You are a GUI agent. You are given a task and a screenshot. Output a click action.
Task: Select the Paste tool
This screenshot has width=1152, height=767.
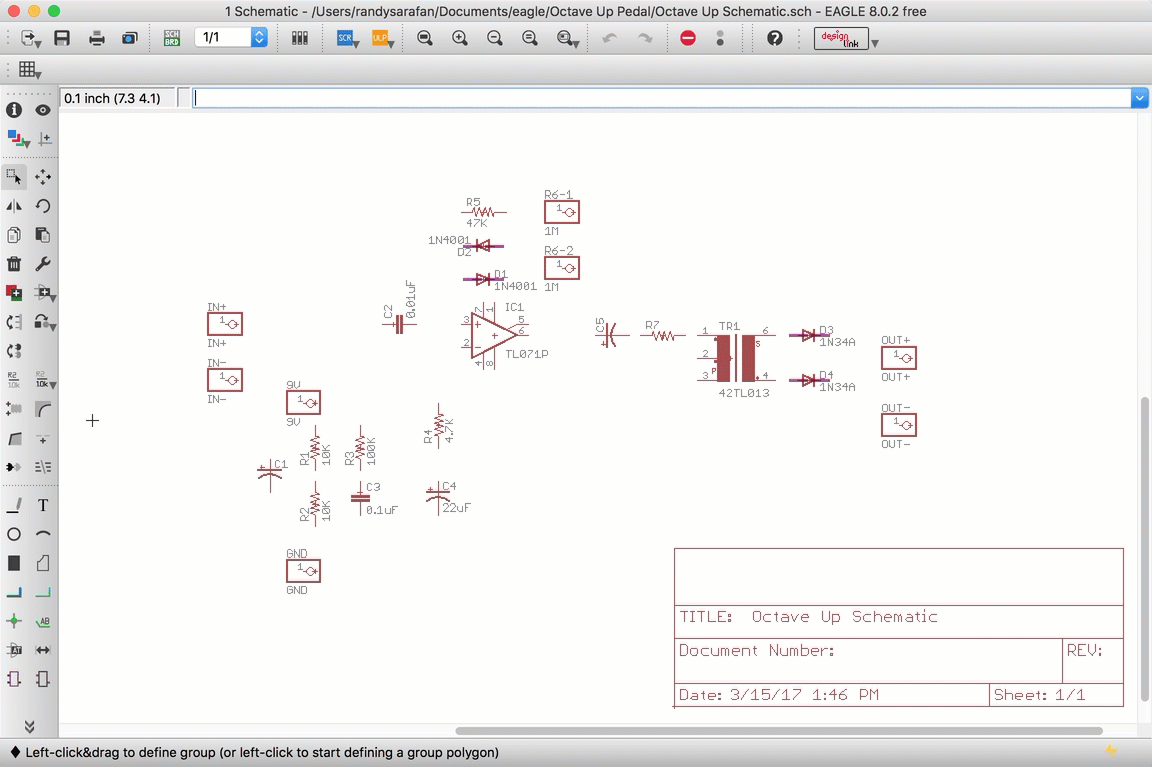[x=43, y=235]
